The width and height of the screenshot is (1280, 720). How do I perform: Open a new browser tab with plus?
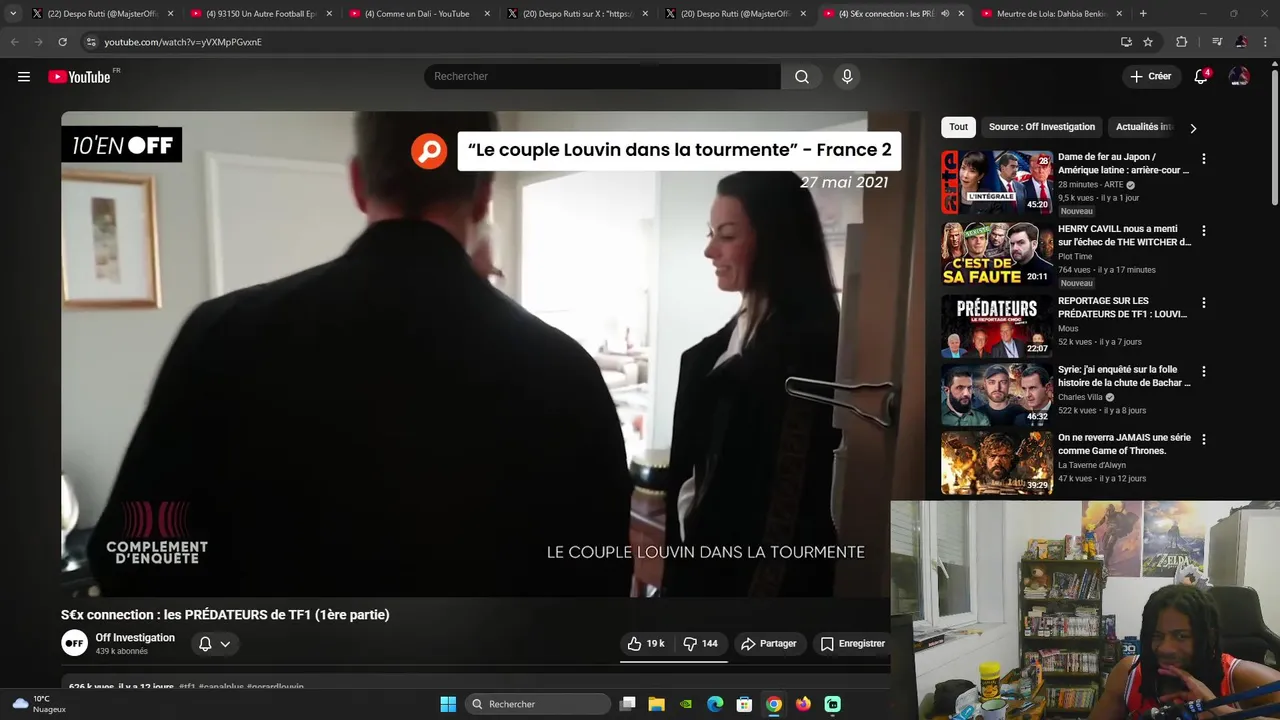pyautogui.click(x=1143, y=14)
